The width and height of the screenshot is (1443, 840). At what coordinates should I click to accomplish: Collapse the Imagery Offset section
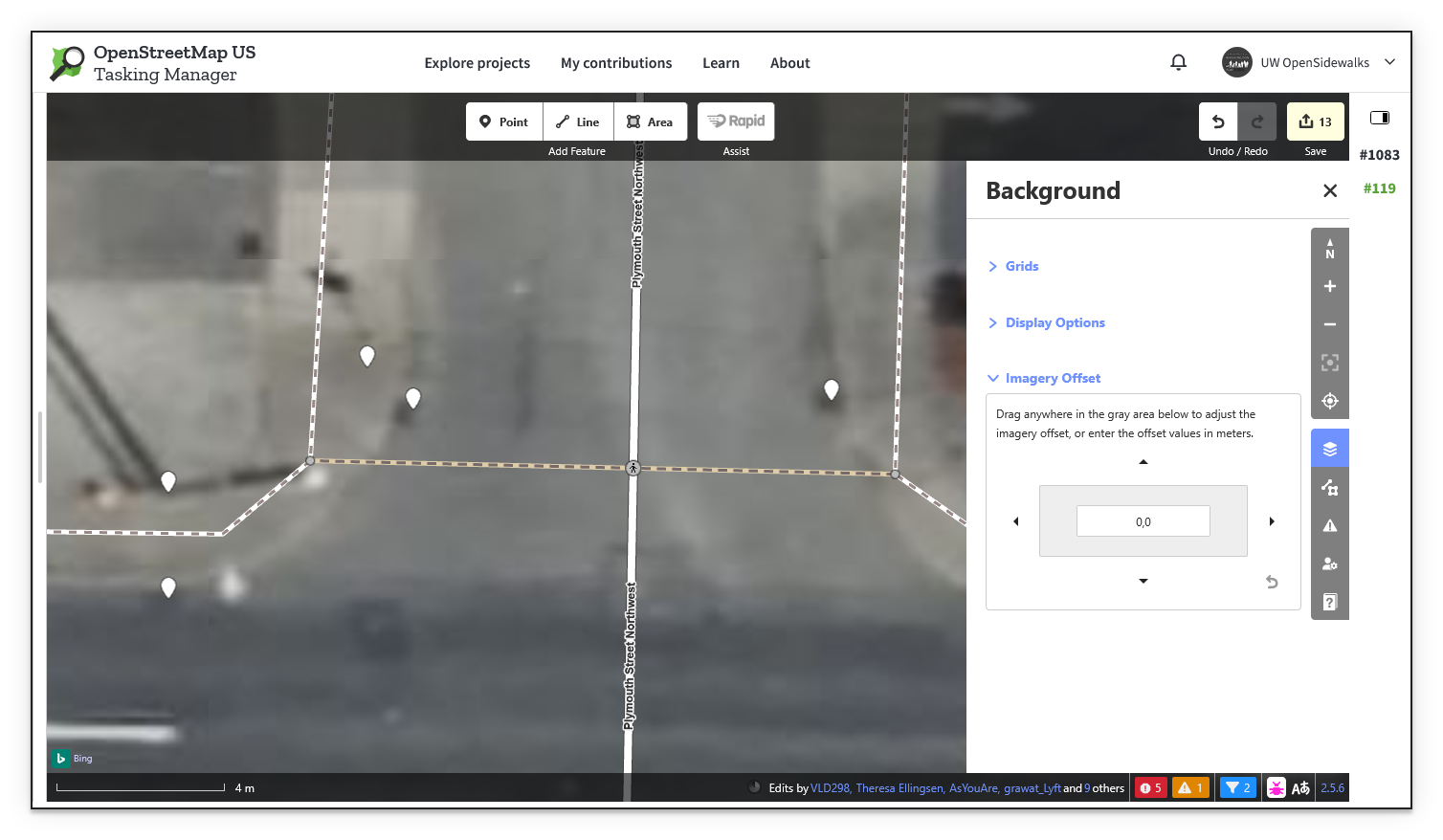[x=1053, y=378]
